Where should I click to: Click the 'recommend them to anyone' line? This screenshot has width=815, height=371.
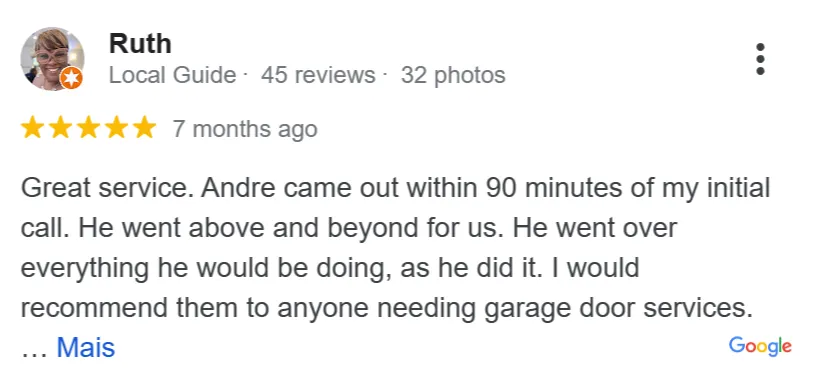click(387, 309)
